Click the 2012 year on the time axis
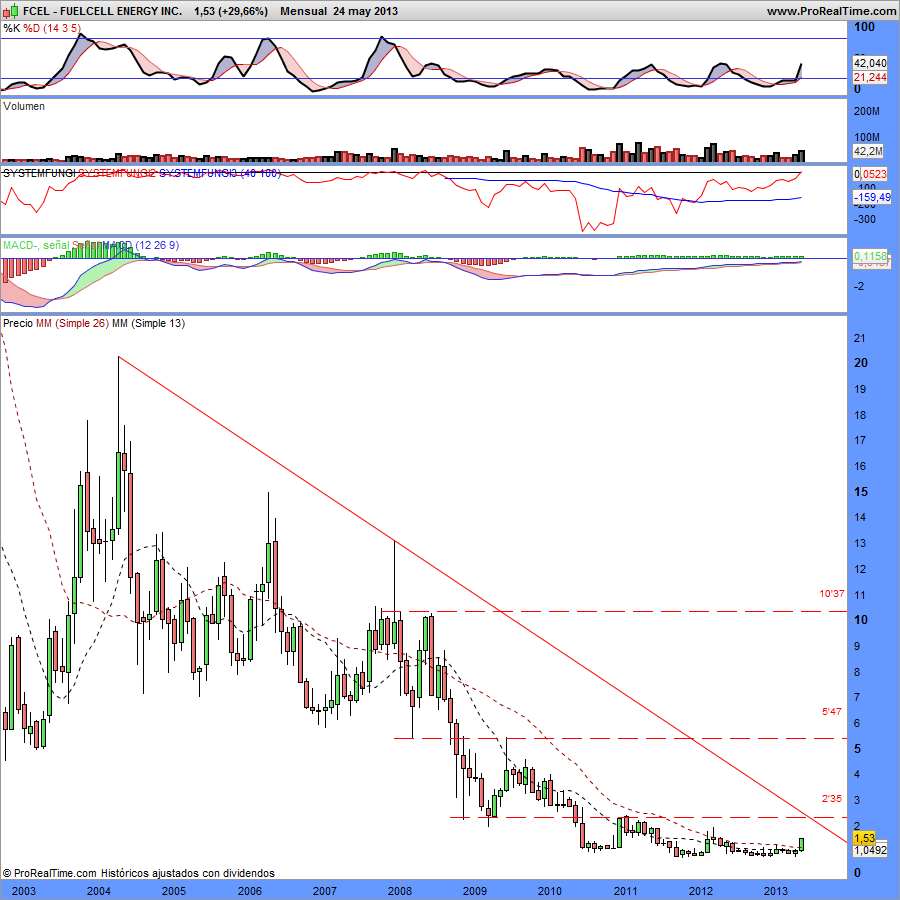The width and height of the screenshot is (900, 900). pyautogui.click(x=700, y=891)
